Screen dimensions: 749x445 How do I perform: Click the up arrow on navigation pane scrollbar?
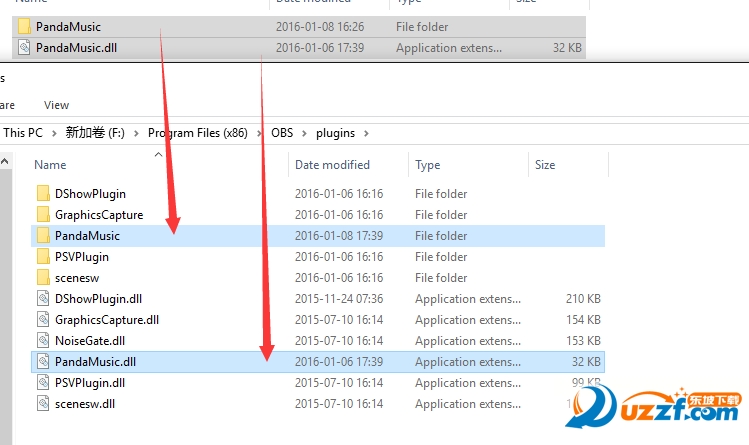(5, 161)
